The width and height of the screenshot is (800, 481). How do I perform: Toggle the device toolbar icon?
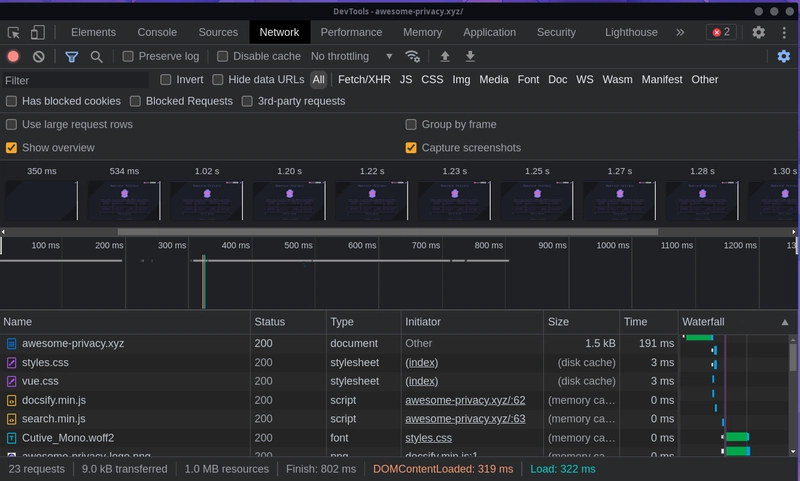point(37,33)
